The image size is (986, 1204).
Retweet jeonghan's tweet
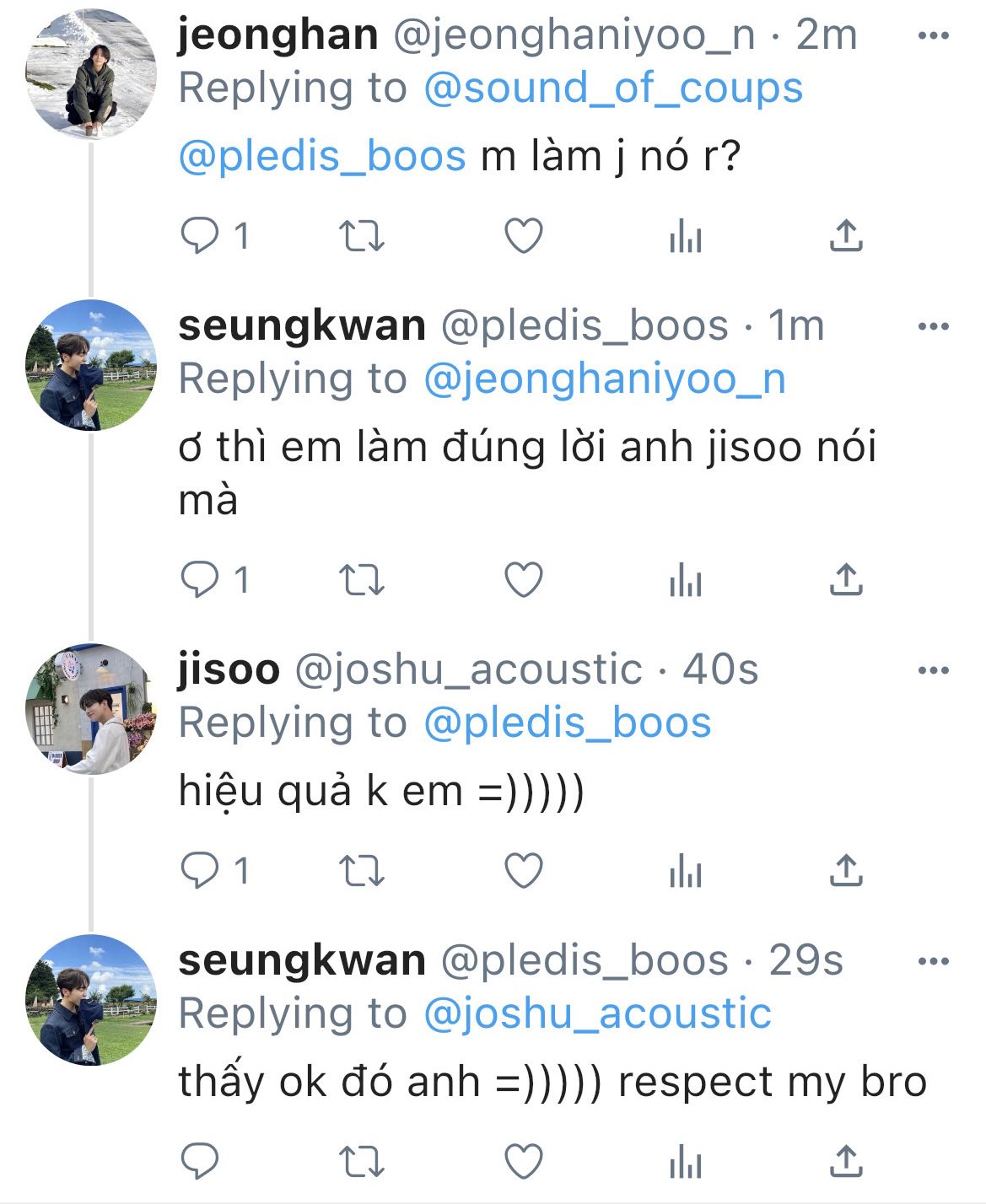pos(361,237)
